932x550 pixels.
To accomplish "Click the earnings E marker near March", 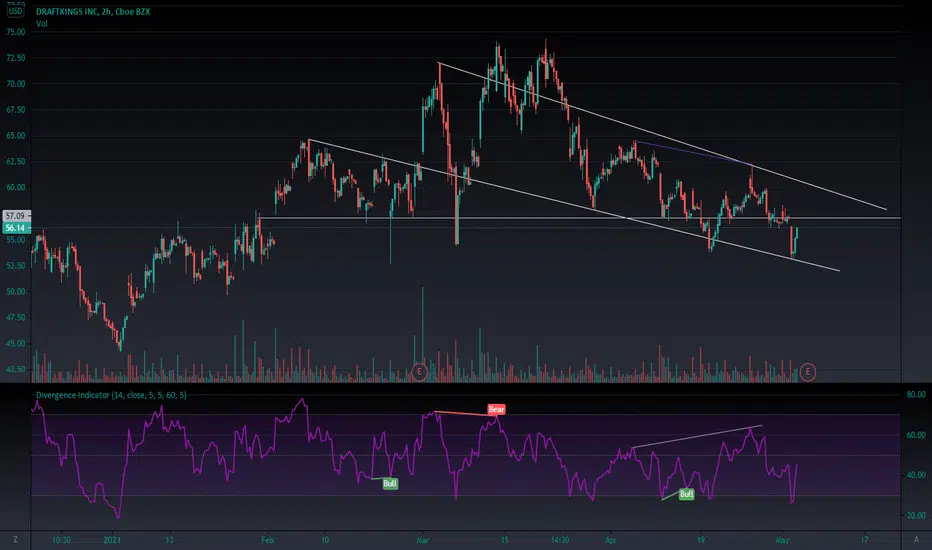I will (420, 372).
